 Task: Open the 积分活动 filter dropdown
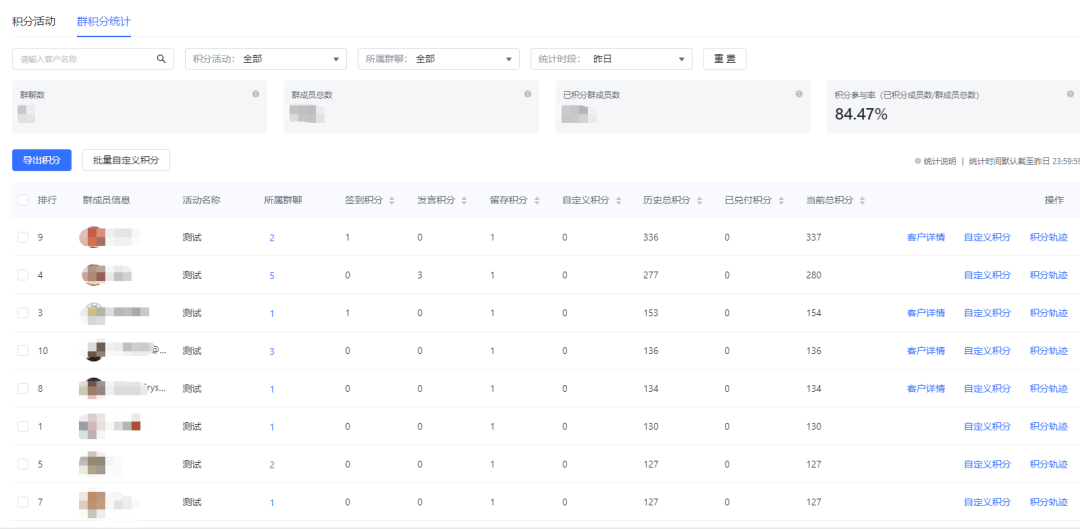click(266, 59)
